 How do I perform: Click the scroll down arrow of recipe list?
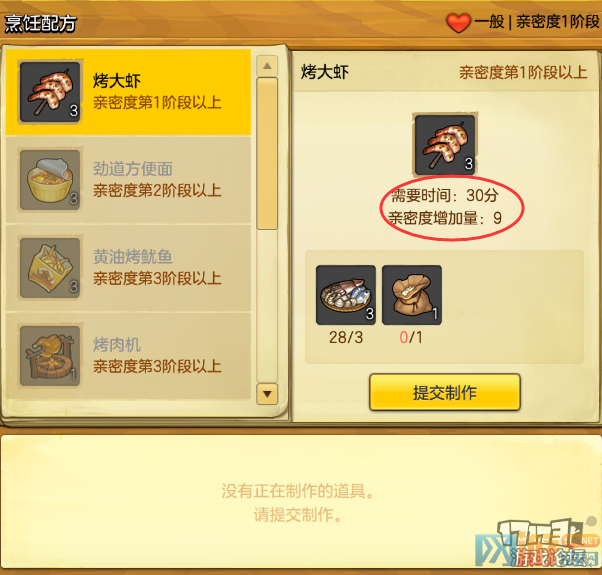(x=267, y=394)
